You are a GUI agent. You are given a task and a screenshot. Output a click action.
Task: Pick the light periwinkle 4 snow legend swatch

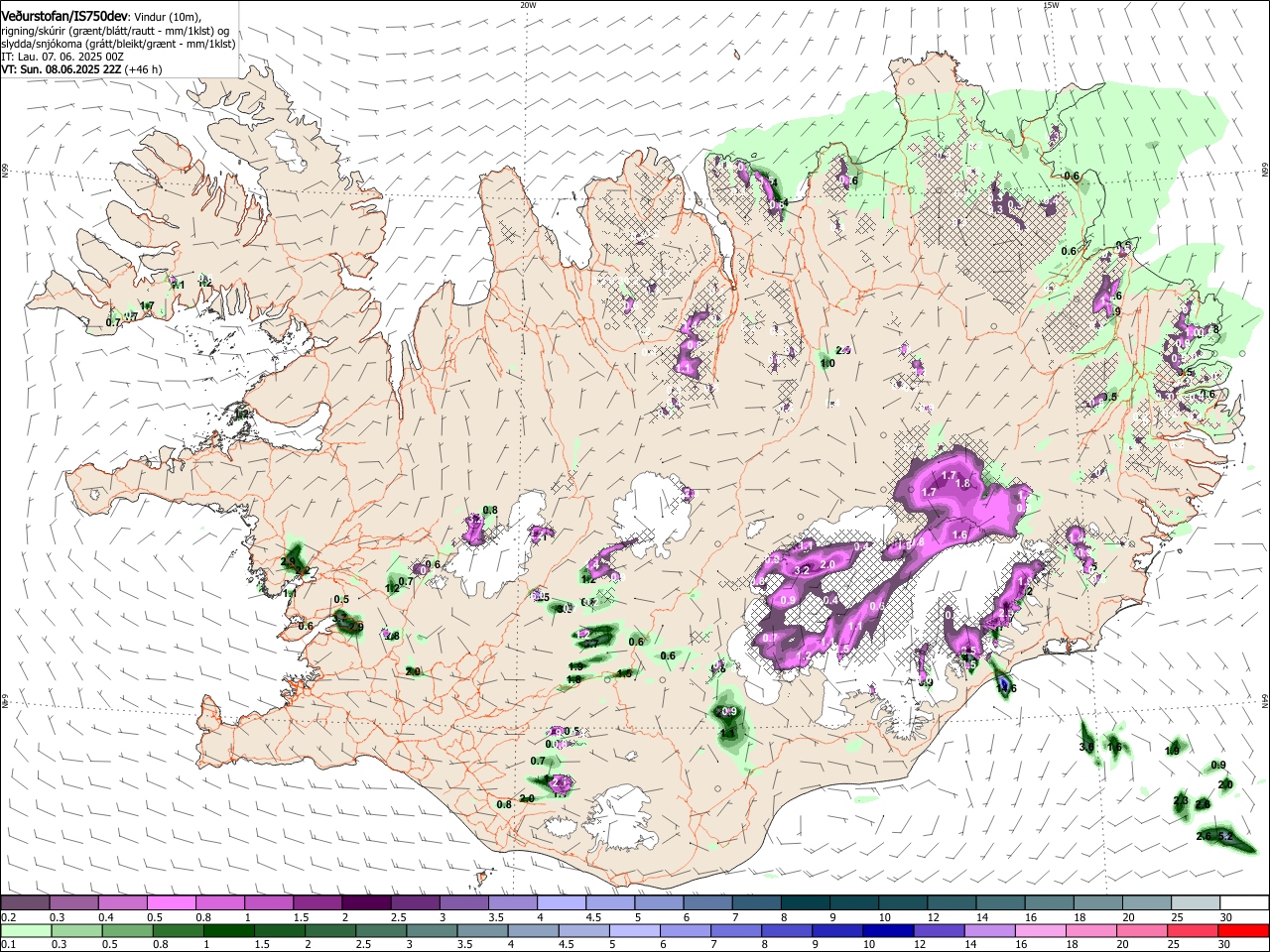click(560, 903)
